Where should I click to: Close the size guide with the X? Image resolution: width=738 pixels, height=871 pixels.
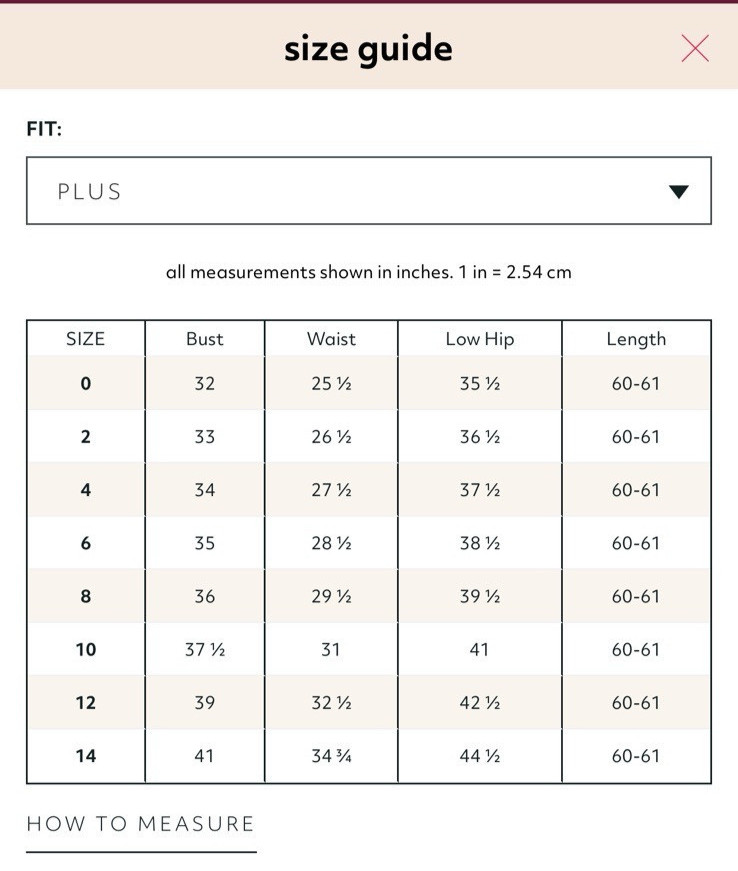click(x=695, y=48)
